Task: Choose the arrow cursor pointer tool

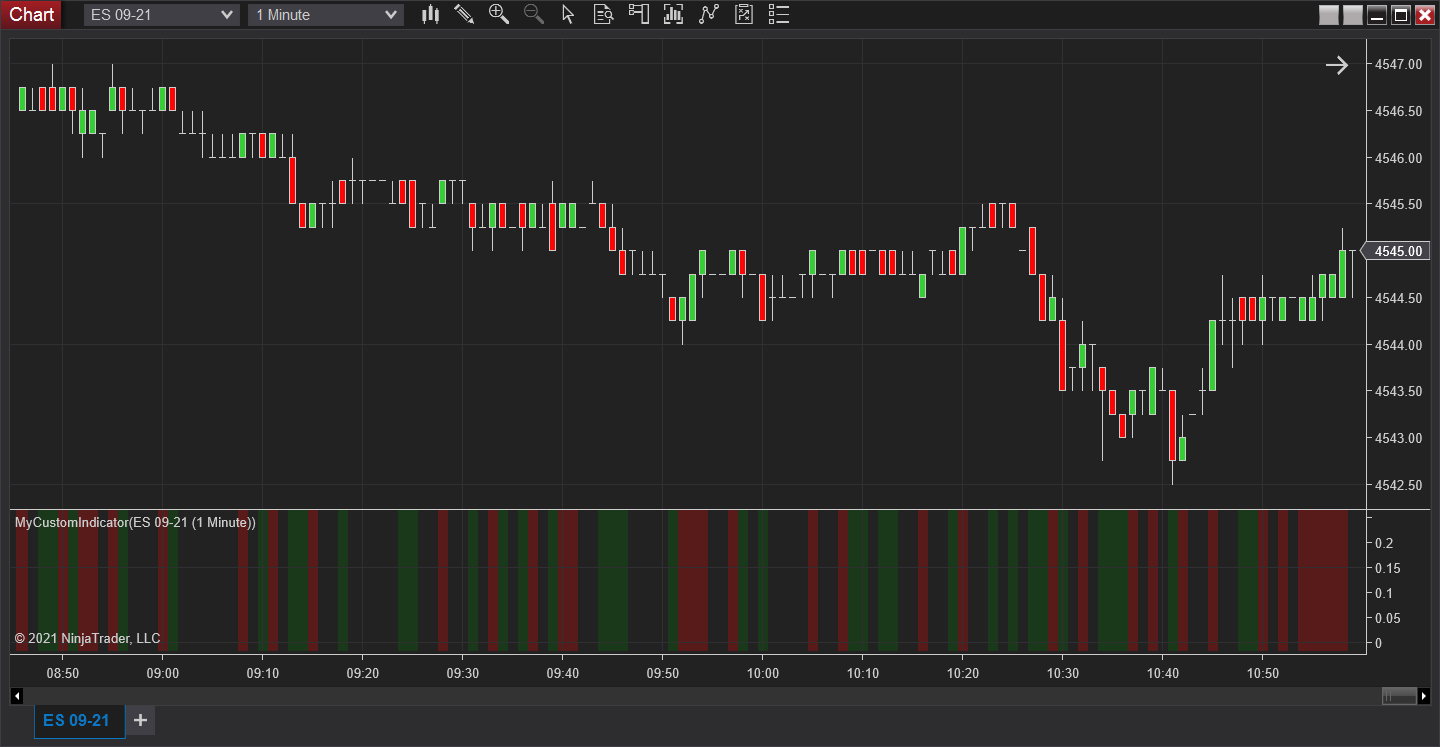Action: click(568, 14)
